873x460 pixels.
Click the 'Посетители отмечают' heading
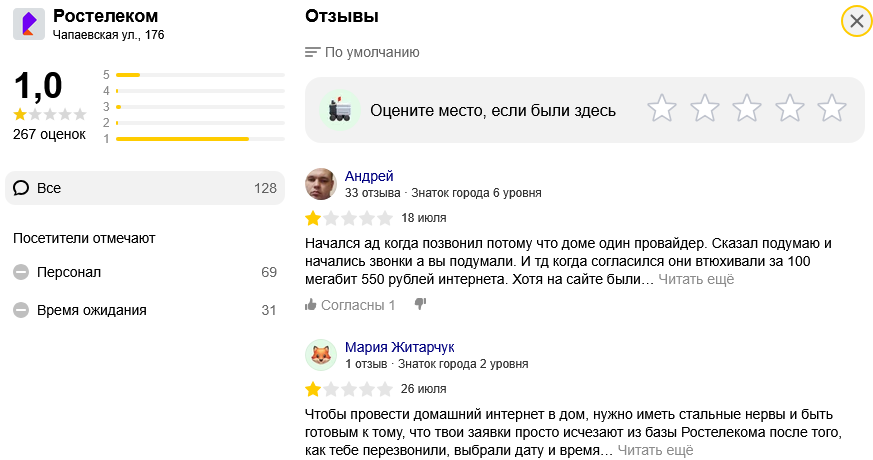tap(84, 238)
